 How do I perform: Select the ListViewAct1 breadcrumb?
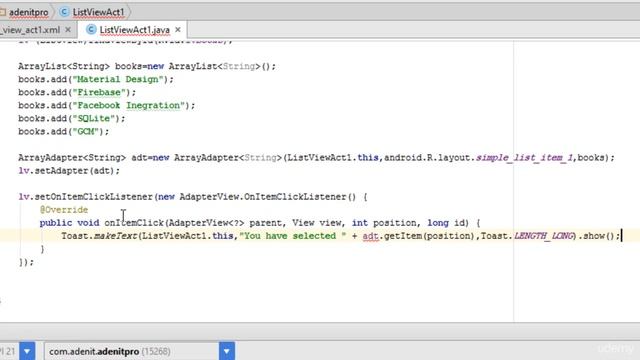tap(98, 12)
